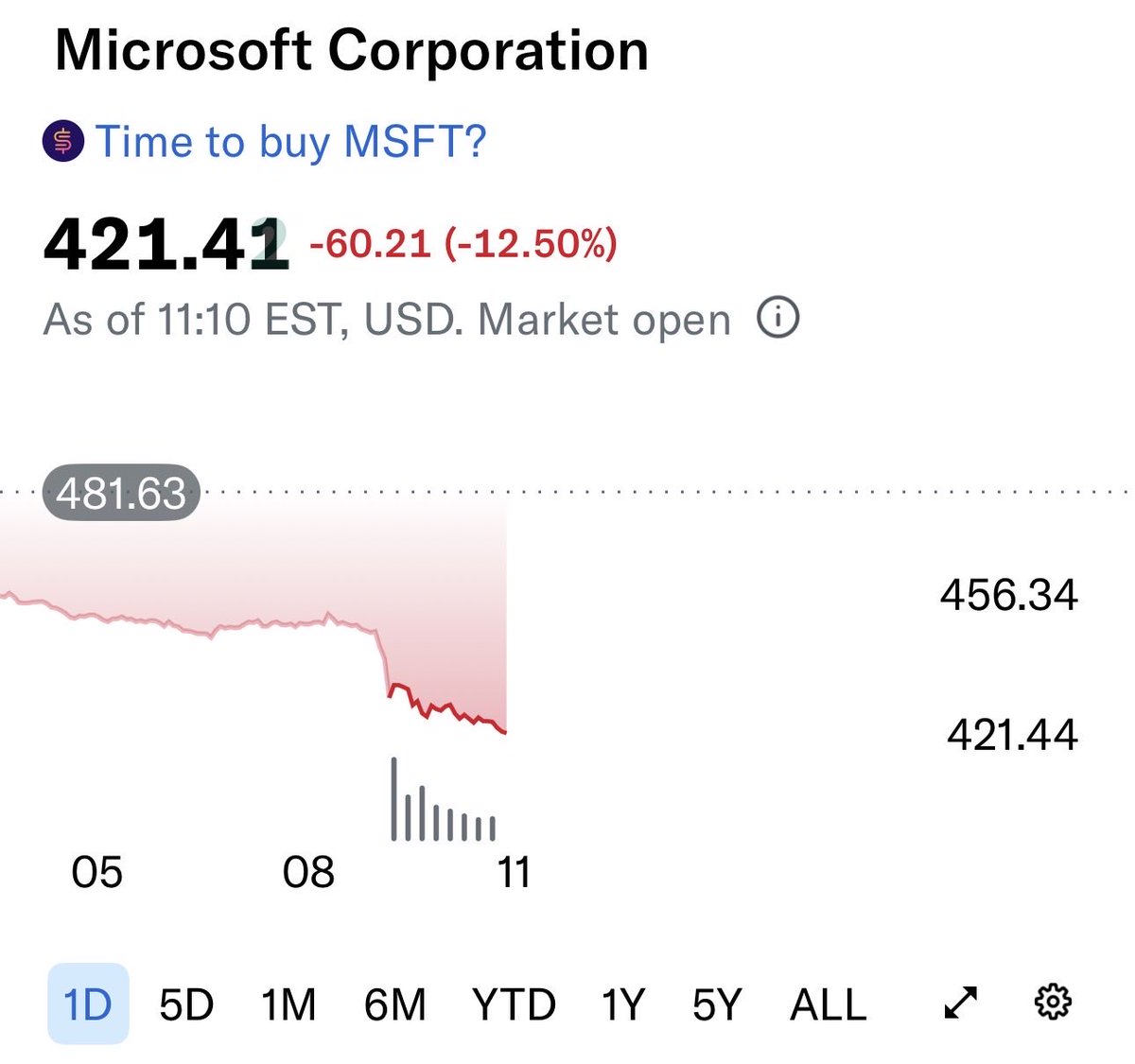Select the 6M time range
The height and width of the screenshot is (1064, 1135).
click(394, 1003)
